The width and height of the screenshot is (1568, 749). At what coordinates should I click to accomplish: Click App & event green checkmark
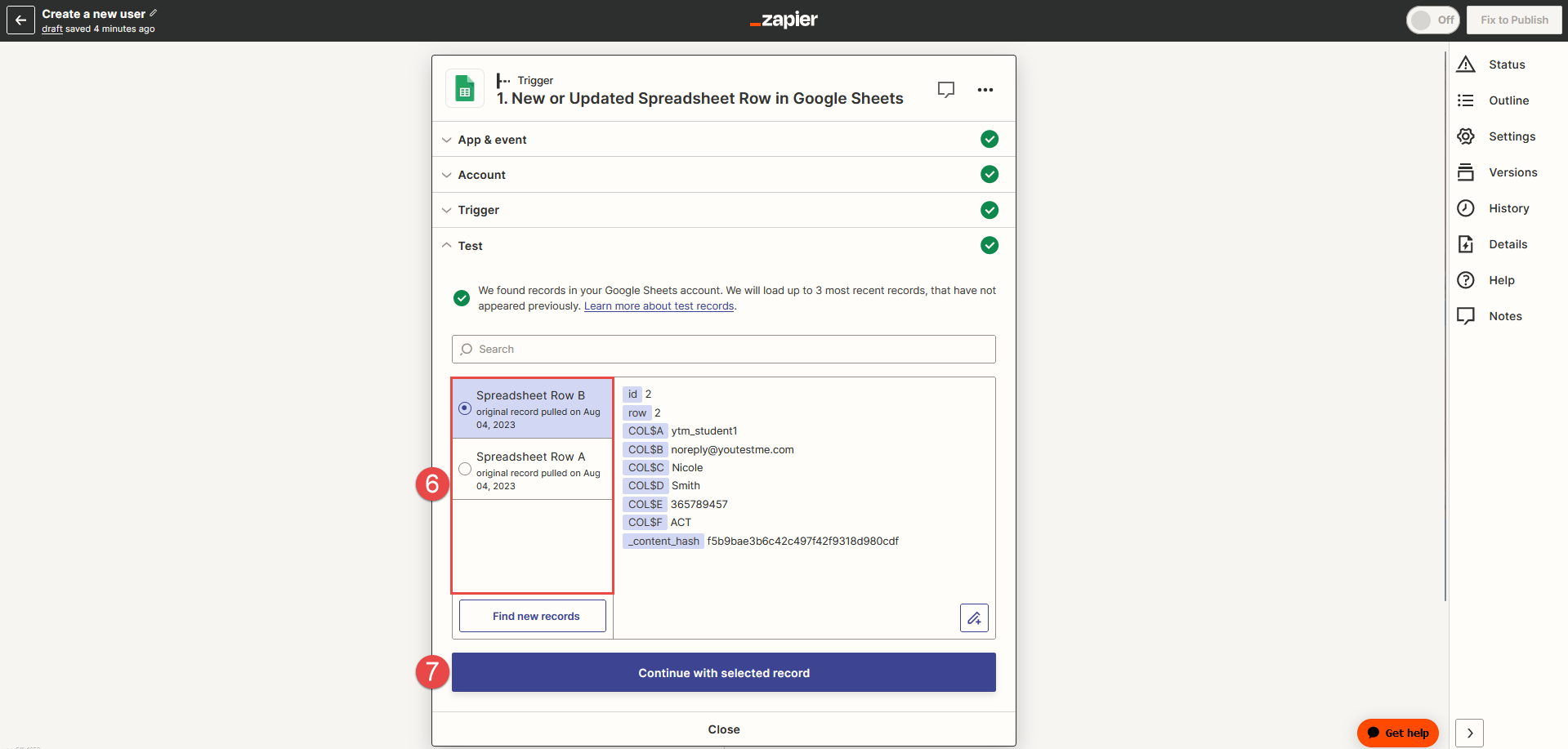pyautogui.click(x=989, y=139)
